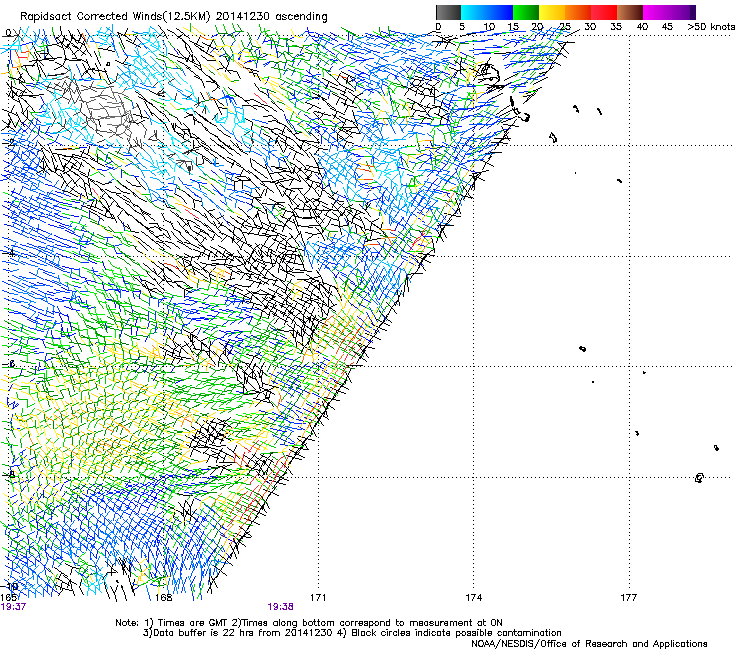Click the gray 0-5 knots color swatch
The width and height of the screenshot is (740, 650).
click(448, 12)
